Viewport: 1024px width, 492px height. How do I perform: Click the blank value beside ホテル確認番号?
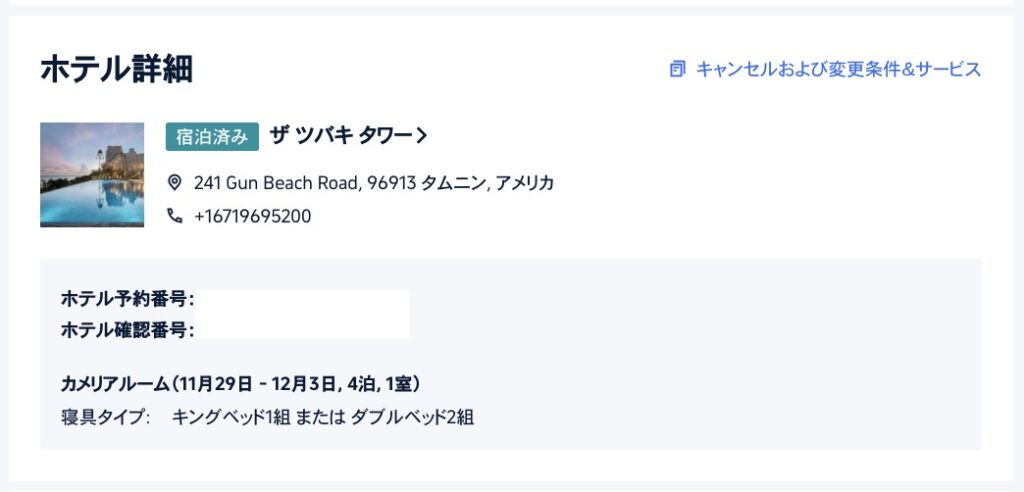[x=302, y=327]
